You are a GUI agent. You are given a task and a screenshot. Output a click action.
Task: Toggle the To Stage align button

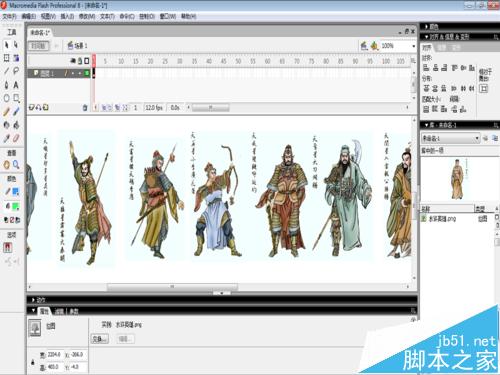[x=483, y=88]
